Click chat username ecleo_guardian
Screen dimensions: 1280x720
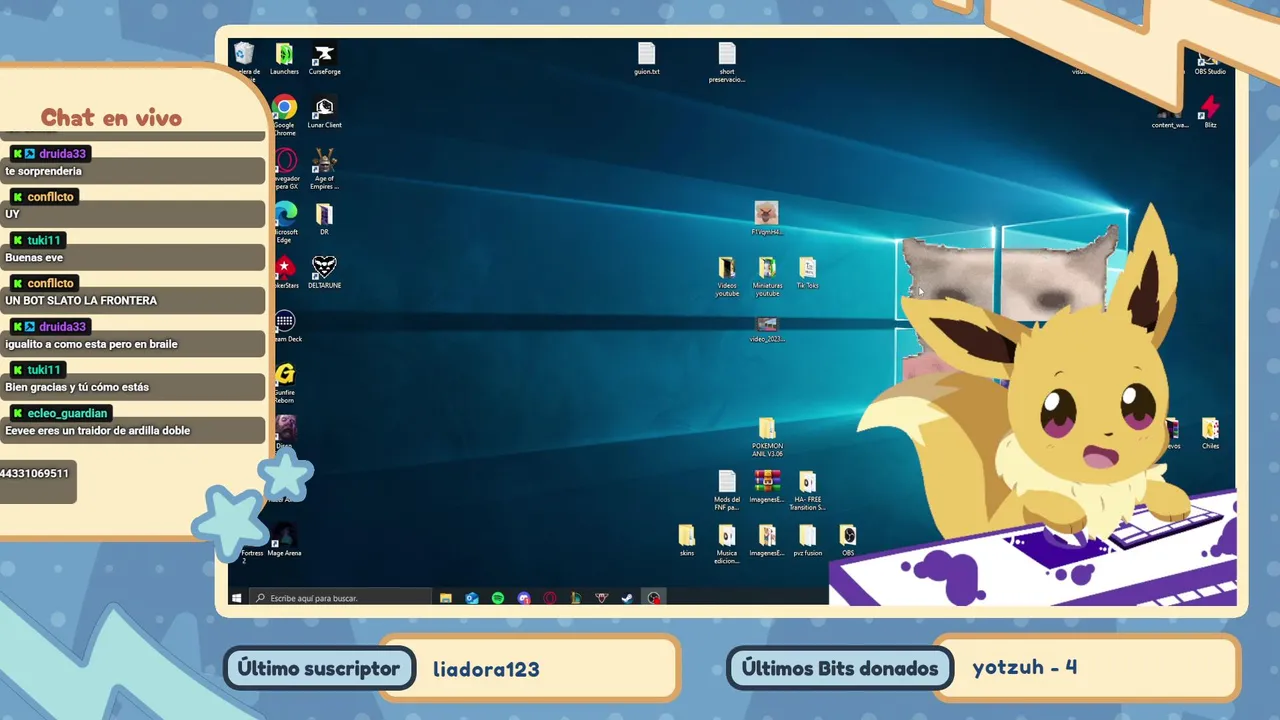pyautogui.click(x=69, y=413)
